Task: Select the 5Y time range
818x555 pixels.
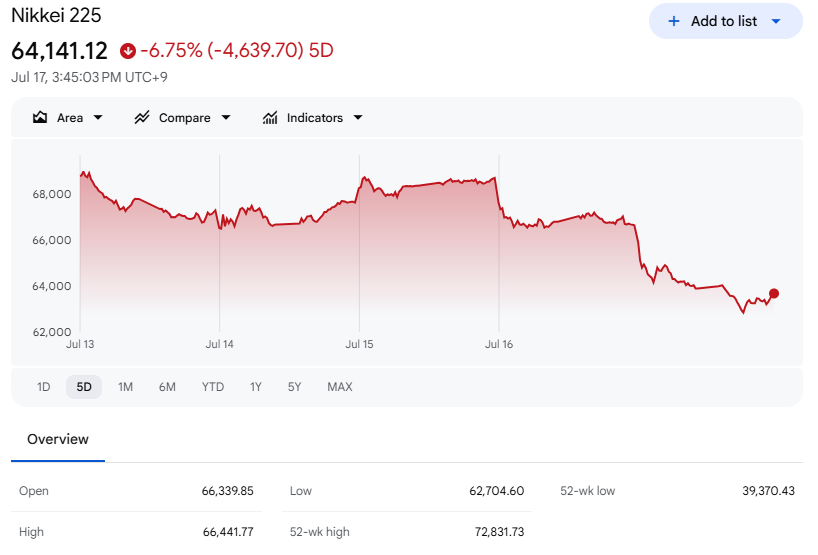Action: (x=295, y=387)
